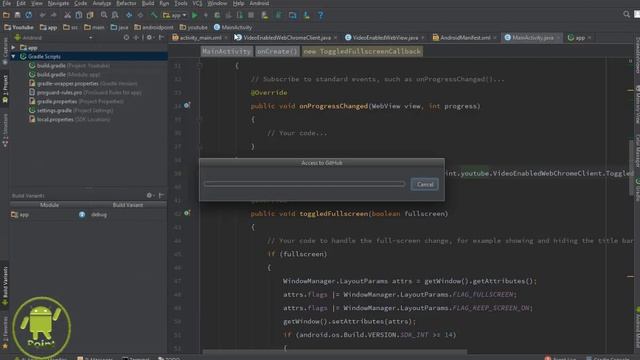Cancel the Access to GitHub dialog
Viewport: 640px width, 360px height.
click(425, 184)
